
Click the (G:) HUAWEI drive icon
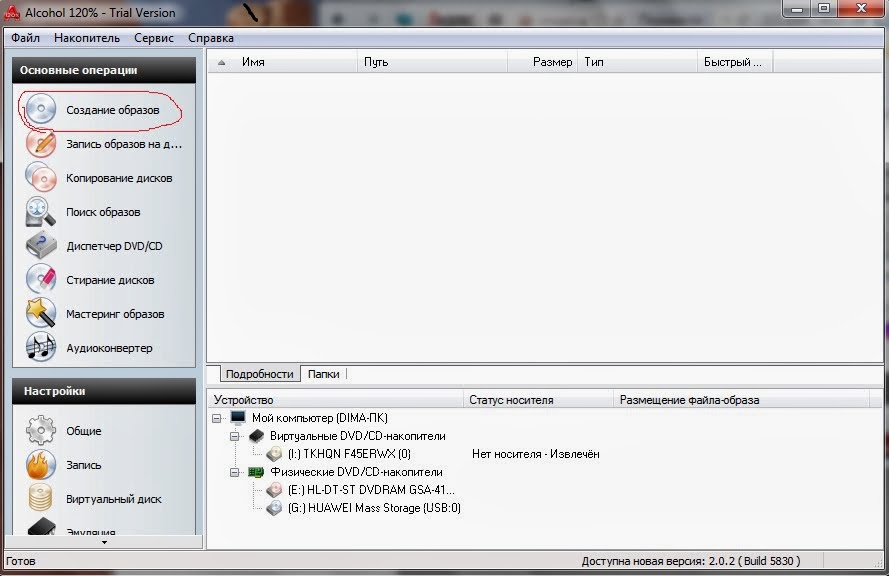tap(274, 508)
